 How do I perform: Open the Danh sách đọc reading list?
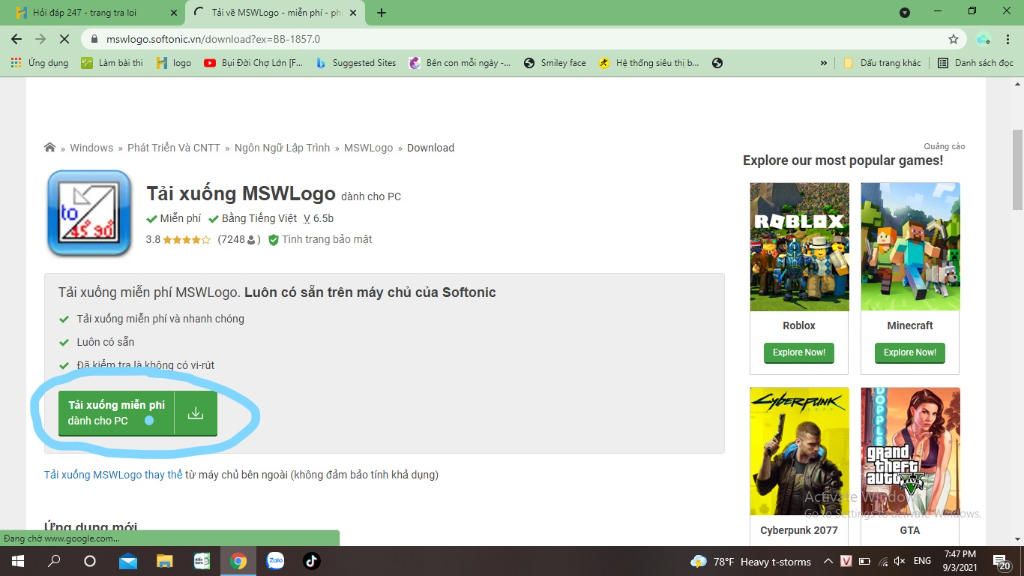tap(976, 63)
